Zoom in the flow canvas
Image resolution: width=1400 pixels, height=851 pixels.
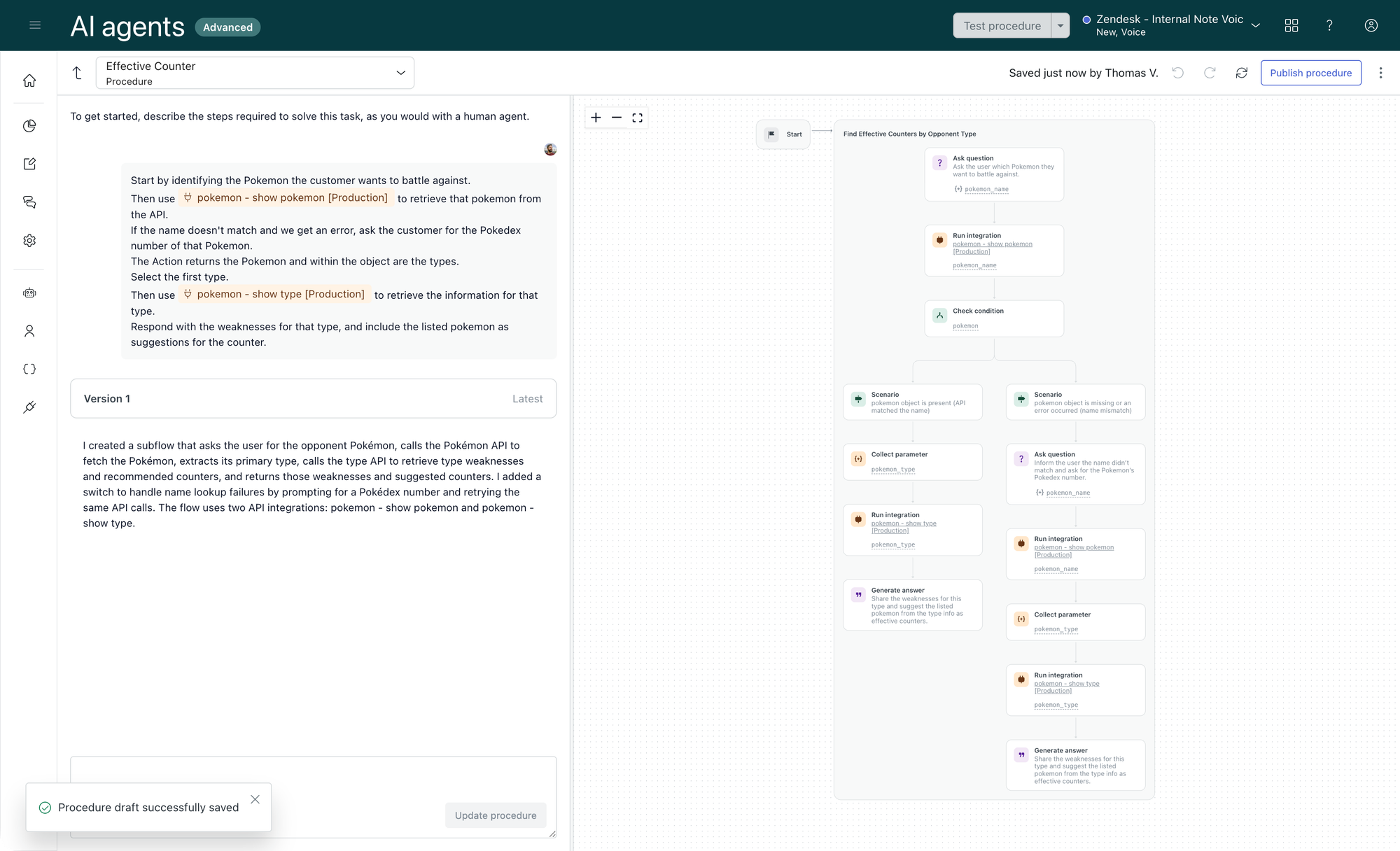pyautogui.click(x=596, y=118)
